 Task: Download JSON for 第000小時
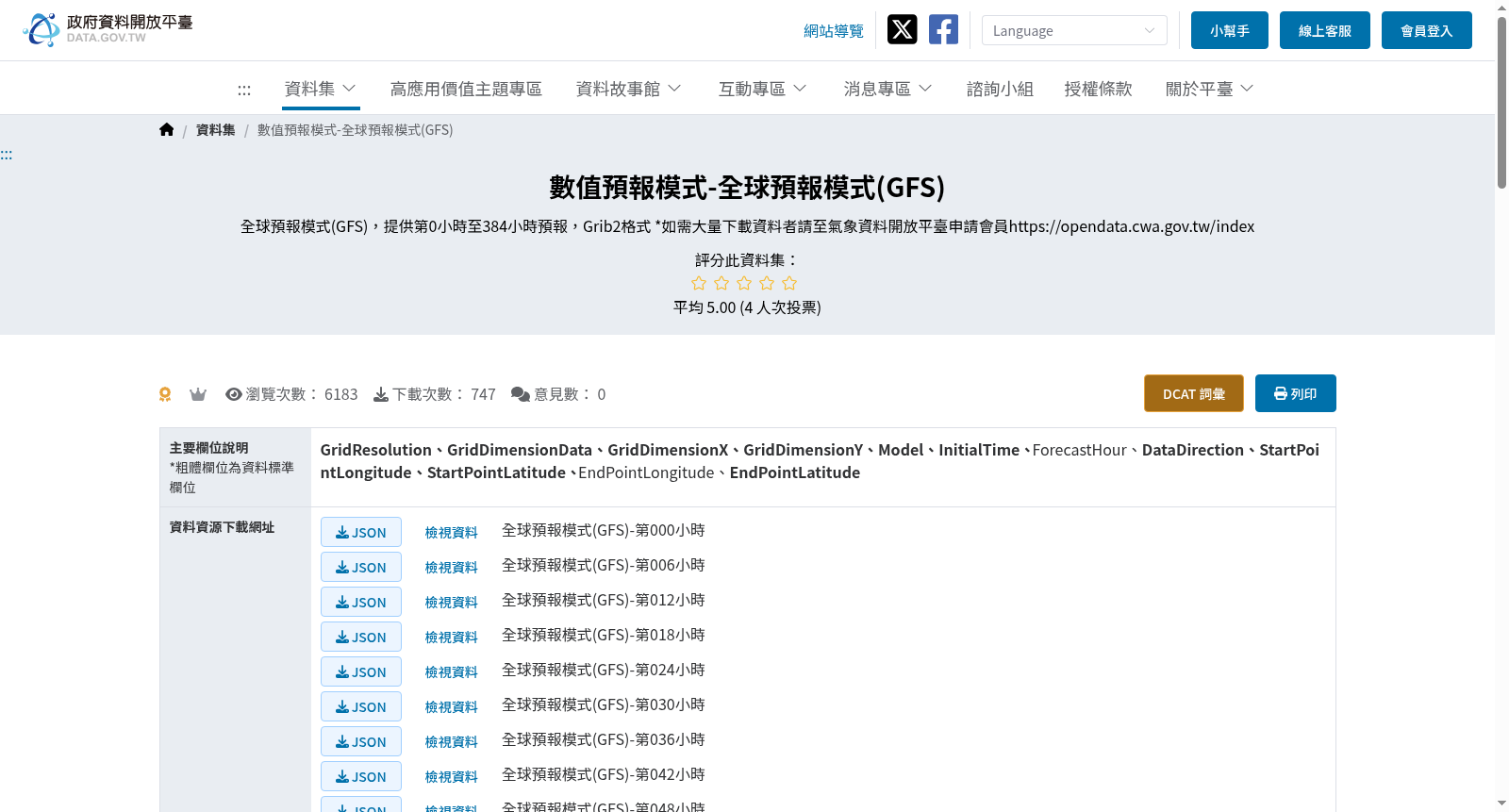coord(361,532)
